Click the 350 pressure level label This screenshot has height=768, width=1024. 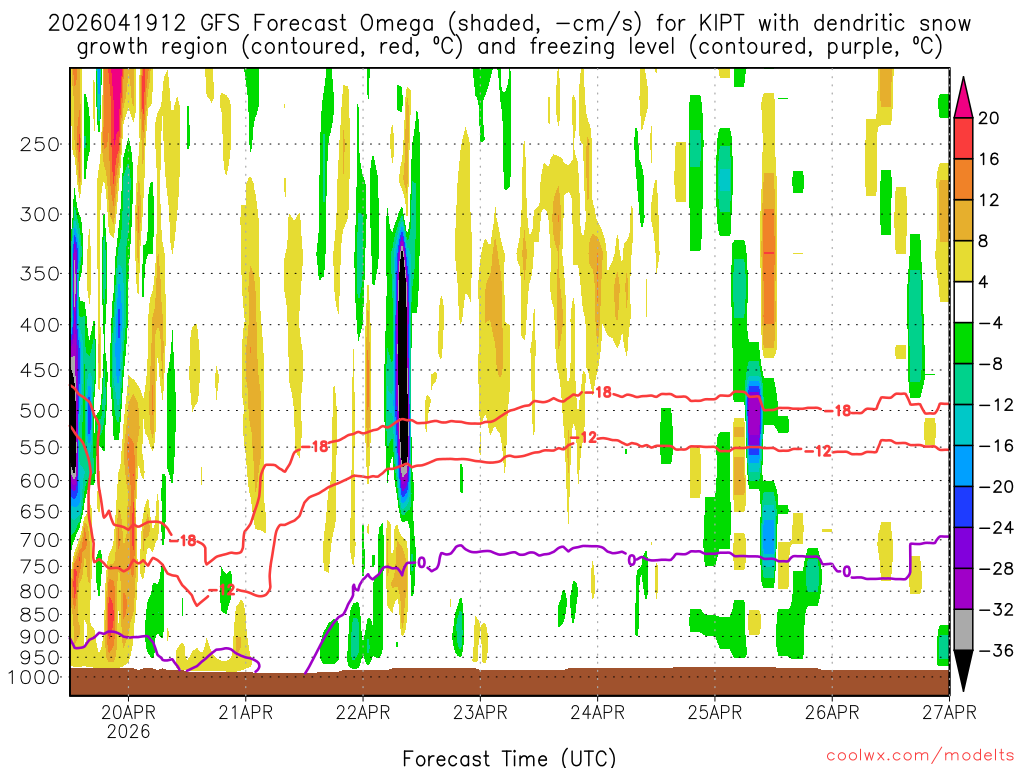tap(40, 274)
